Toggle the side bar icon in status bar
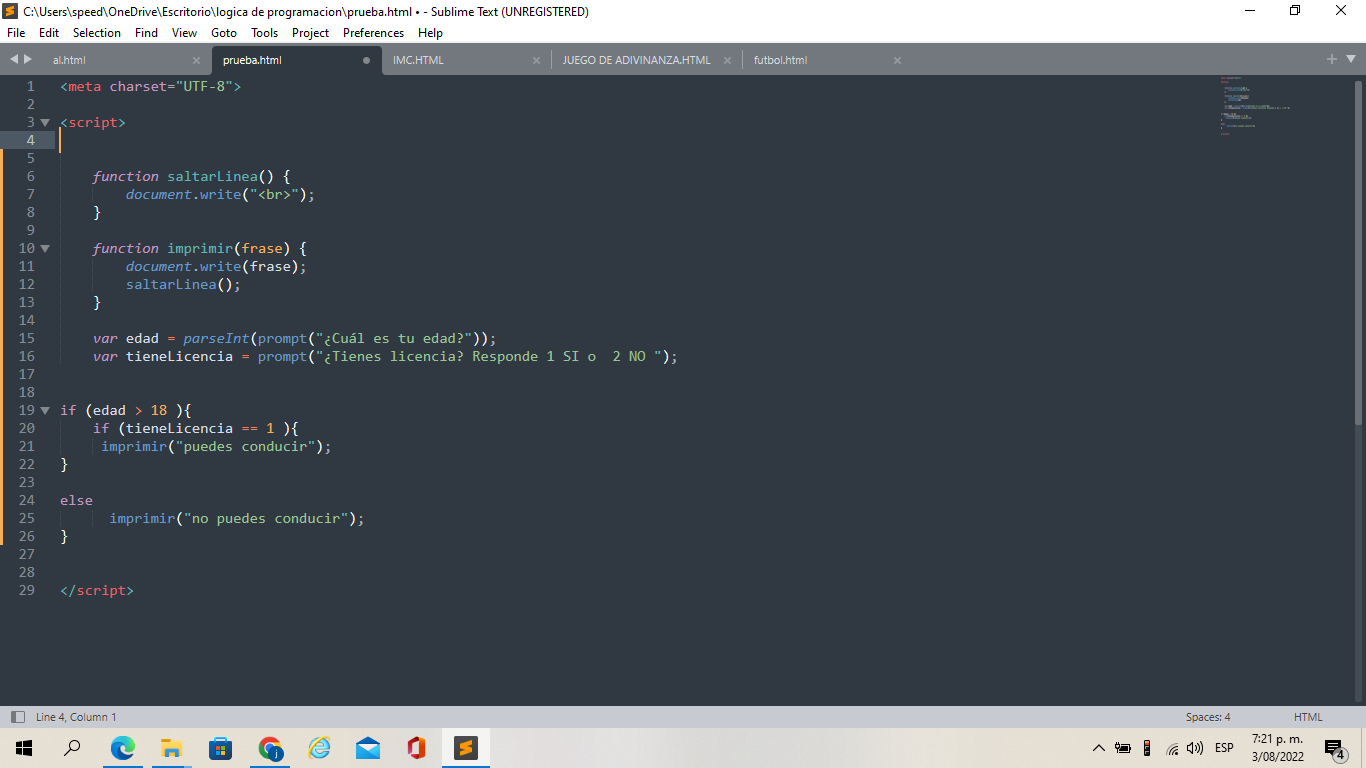 tap(18, 717)
